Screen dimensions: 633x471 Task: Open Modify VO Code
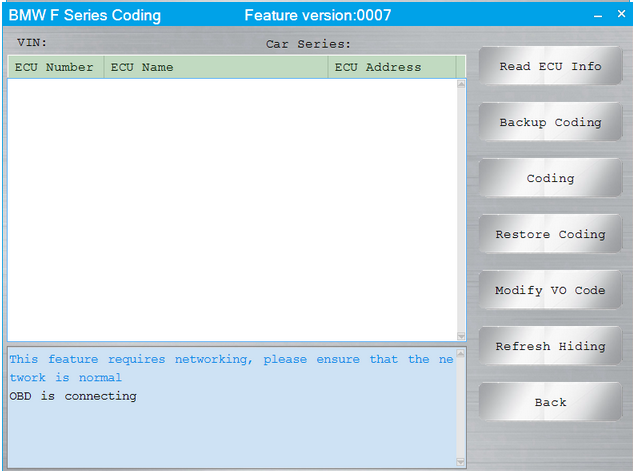(550, 290)
